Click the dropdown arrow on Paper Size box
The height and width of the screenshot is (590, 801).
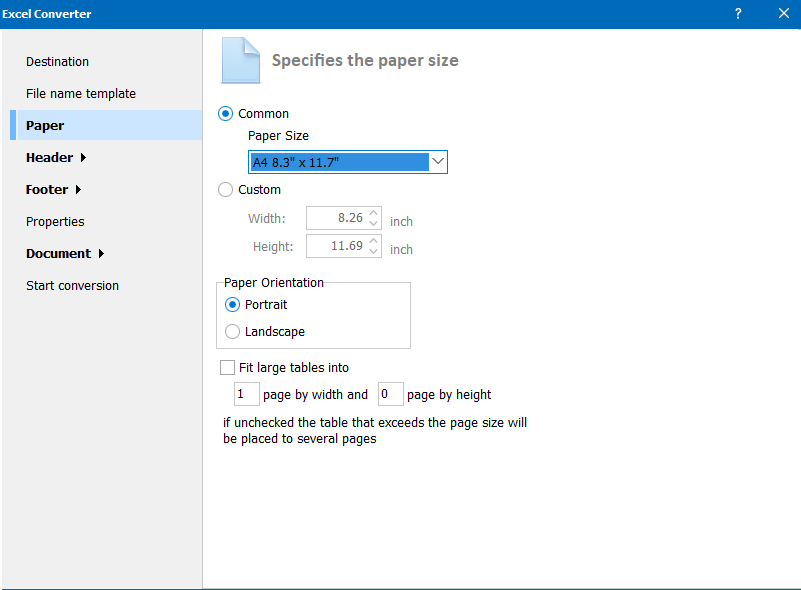click(x=438, y=161)
